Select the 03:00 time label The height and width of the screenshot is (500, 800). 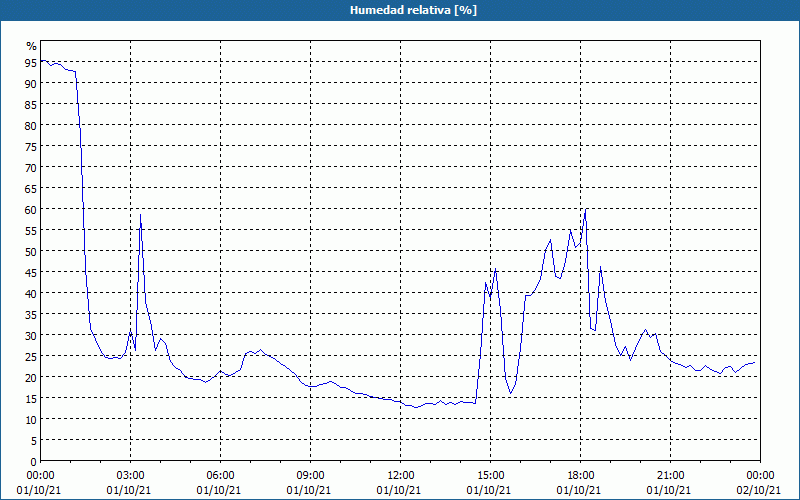click(x=131, y=476)
